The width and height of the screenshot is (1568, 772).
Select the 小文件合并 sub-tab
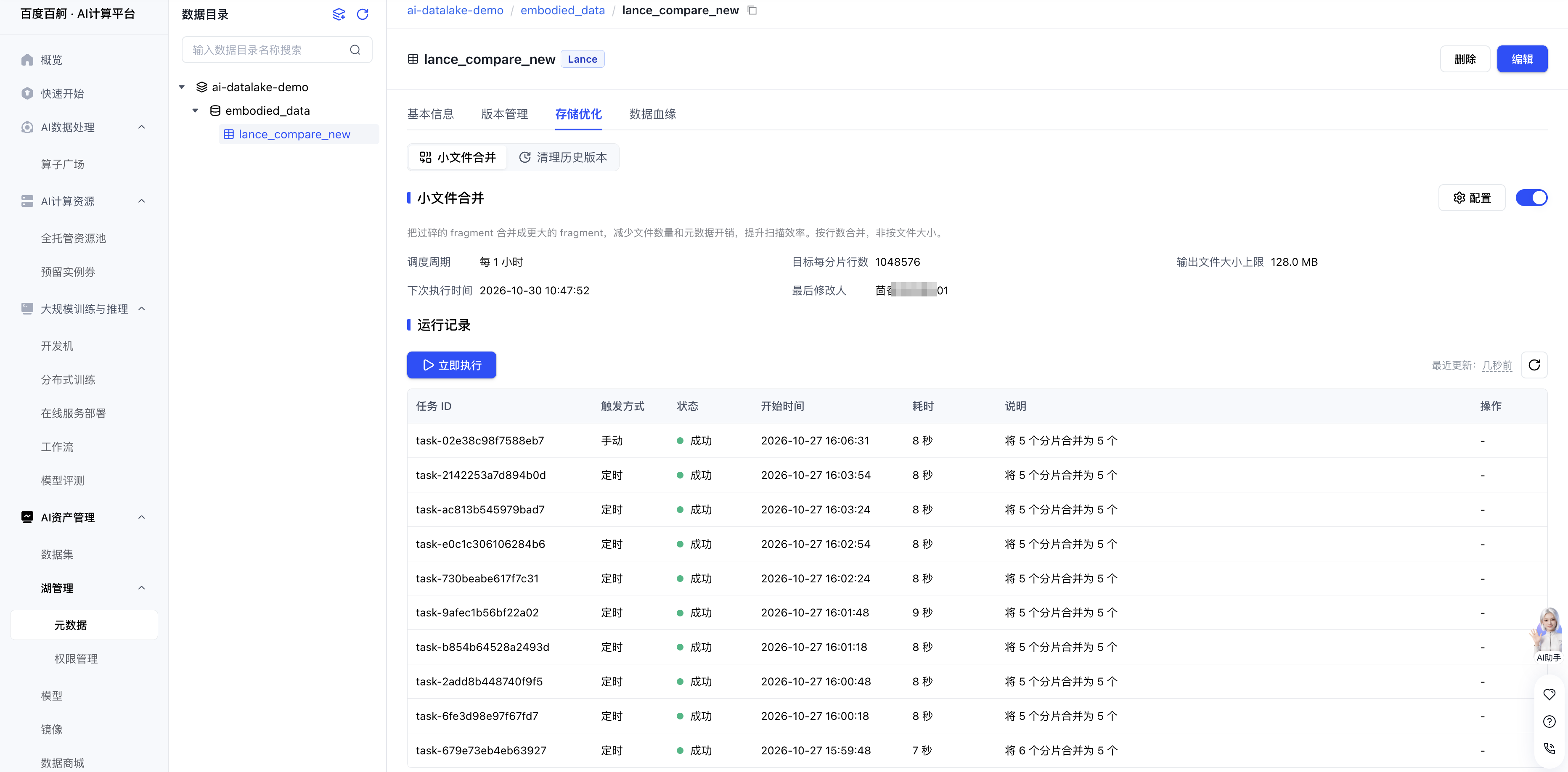click(458, 158)
